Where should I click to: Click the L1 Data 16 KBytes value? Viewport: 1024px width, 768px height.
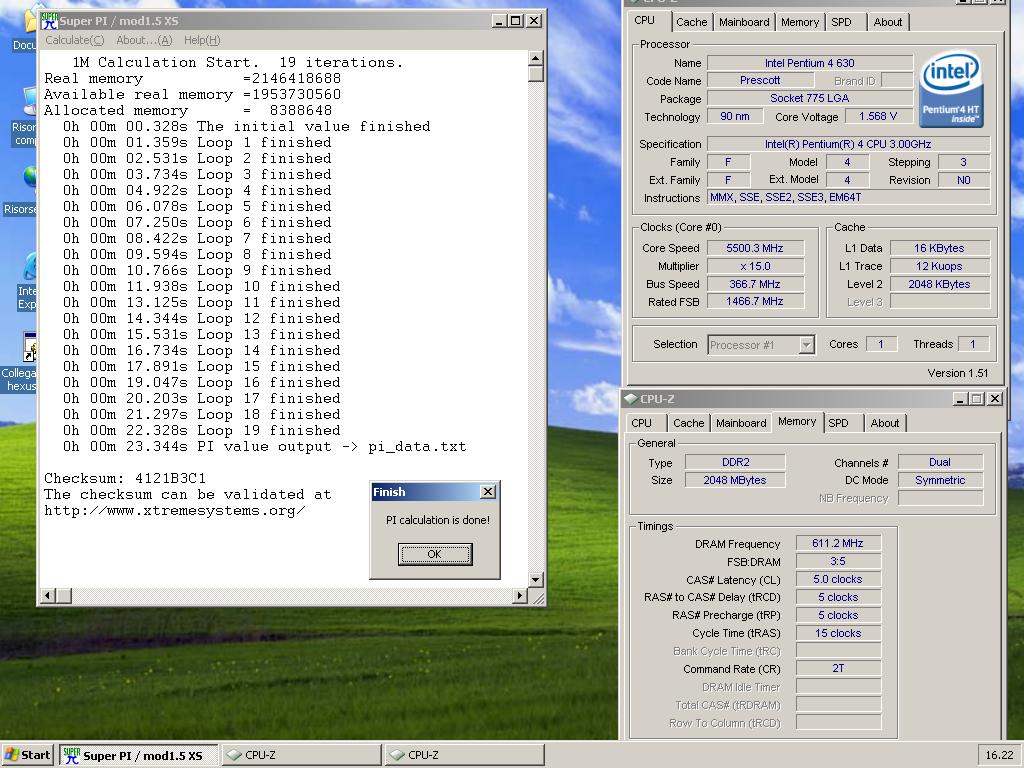pos(939,248)
